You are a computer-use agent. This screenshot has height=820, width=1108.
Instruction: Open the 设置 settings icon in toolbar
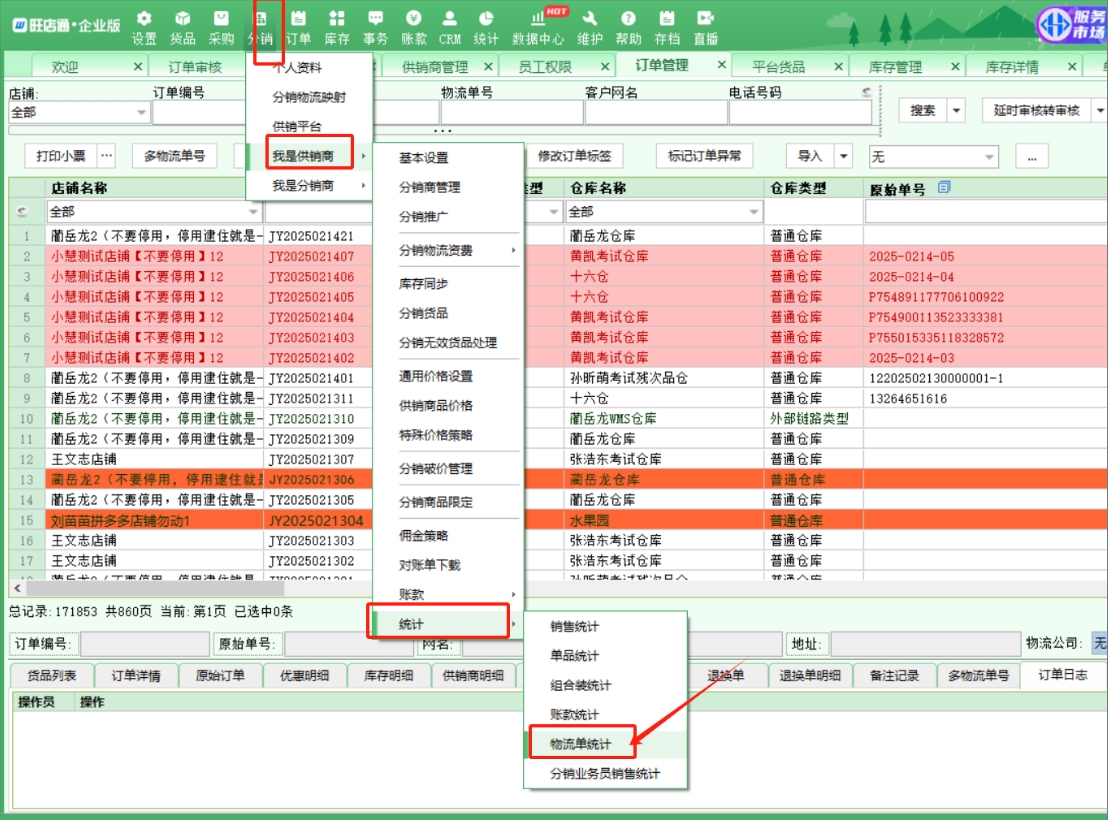[x=144, y=27]
